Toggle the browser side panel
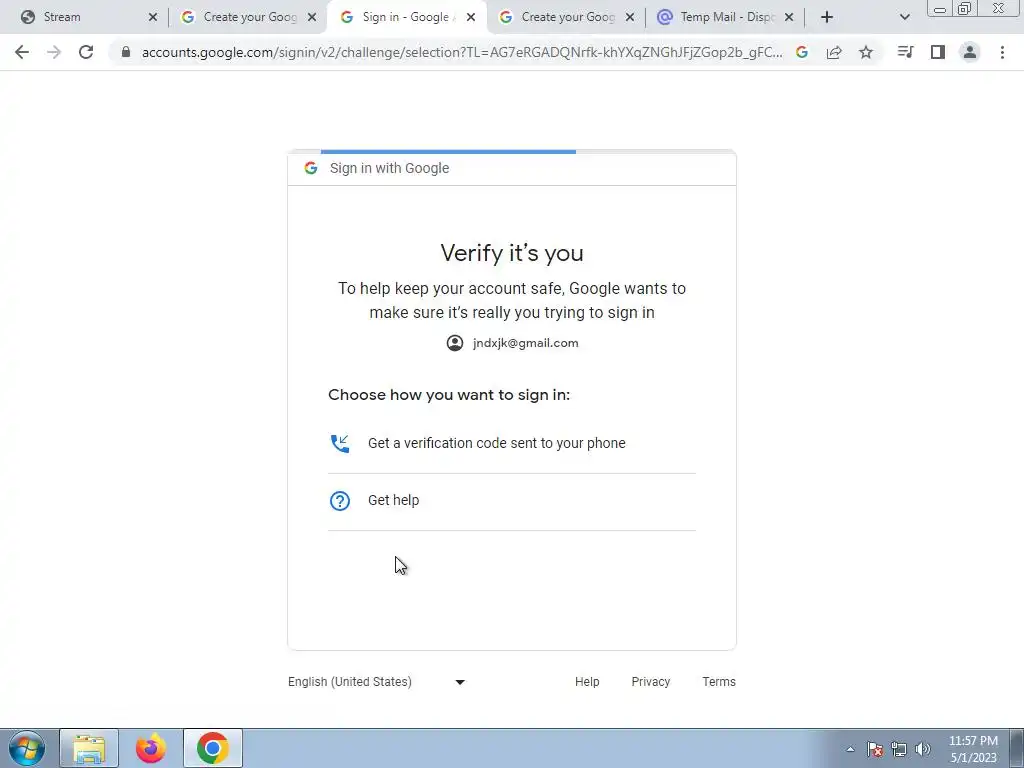Image resolution: width=1024 pixels, height=768 pixels. pyautogui.click(x=938, y=52)
